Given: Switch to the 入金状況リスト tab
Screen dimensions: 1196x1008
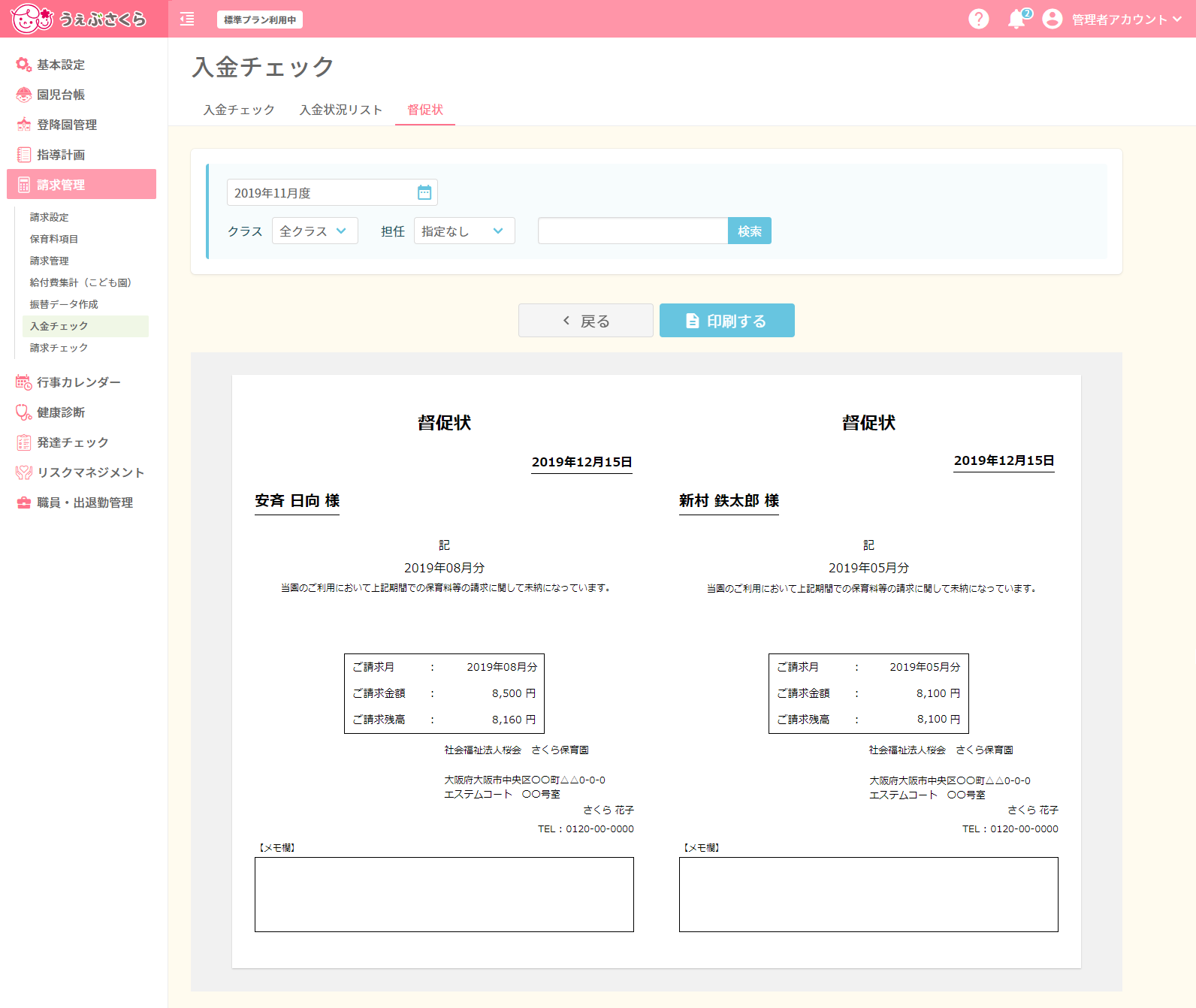Looking at the screenshot, I should [341, 110].
